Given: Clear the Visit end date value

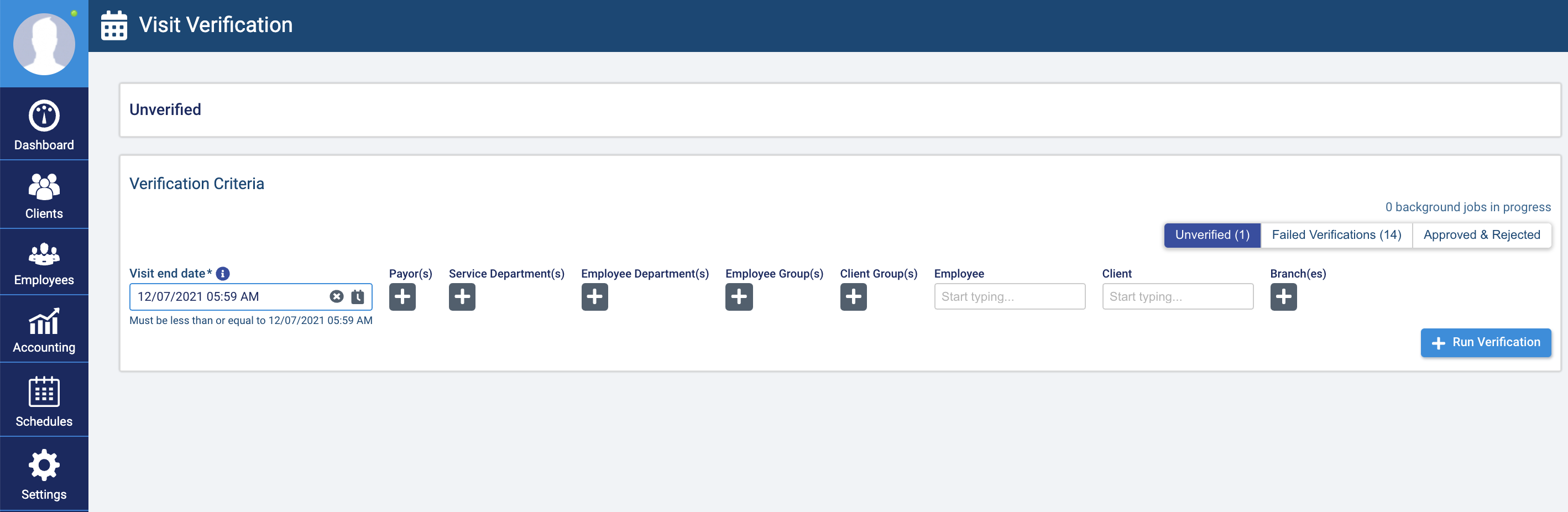Looking at the screenshot, I should click(336, 296).
